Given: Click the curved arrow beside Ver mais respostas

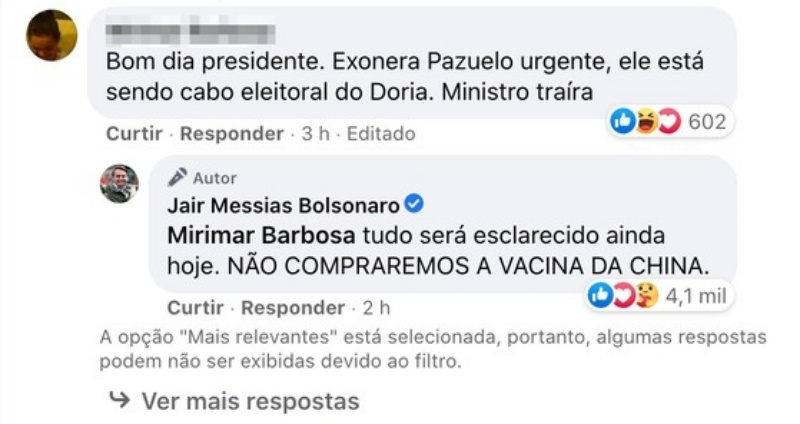Looking at the screenshot, I should pos(118,400).
